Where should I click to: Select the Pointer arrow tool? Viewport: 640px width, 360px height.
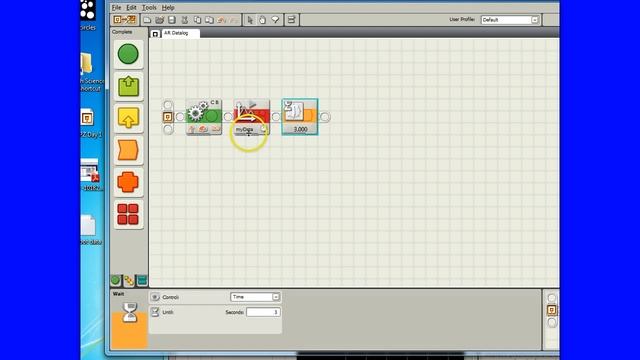(250, 20)
